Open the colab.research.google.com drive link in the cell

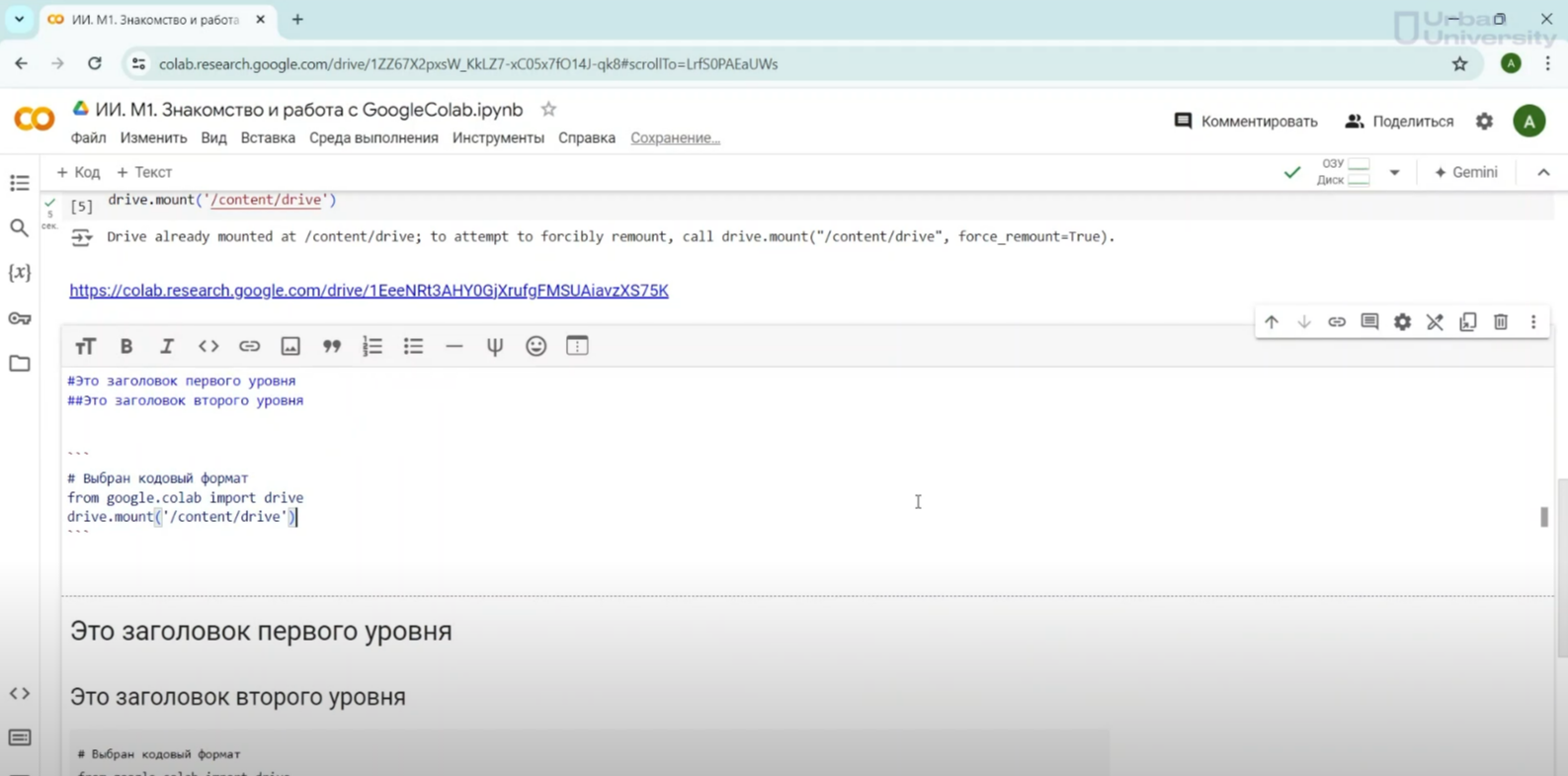pos(369,291)
